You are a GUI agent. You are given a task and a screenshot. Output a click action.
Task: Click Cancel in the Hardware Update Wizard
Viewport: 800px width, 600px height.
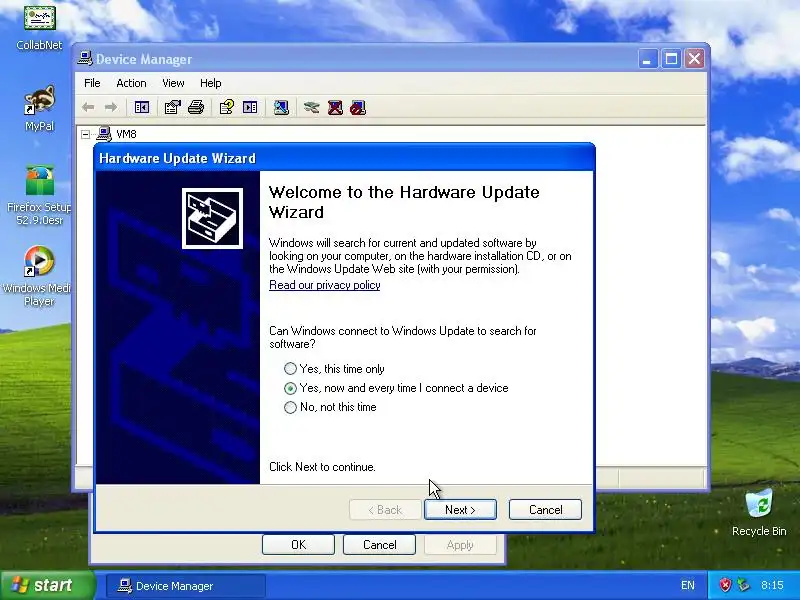pyautogui.click(x=545, y=510)
